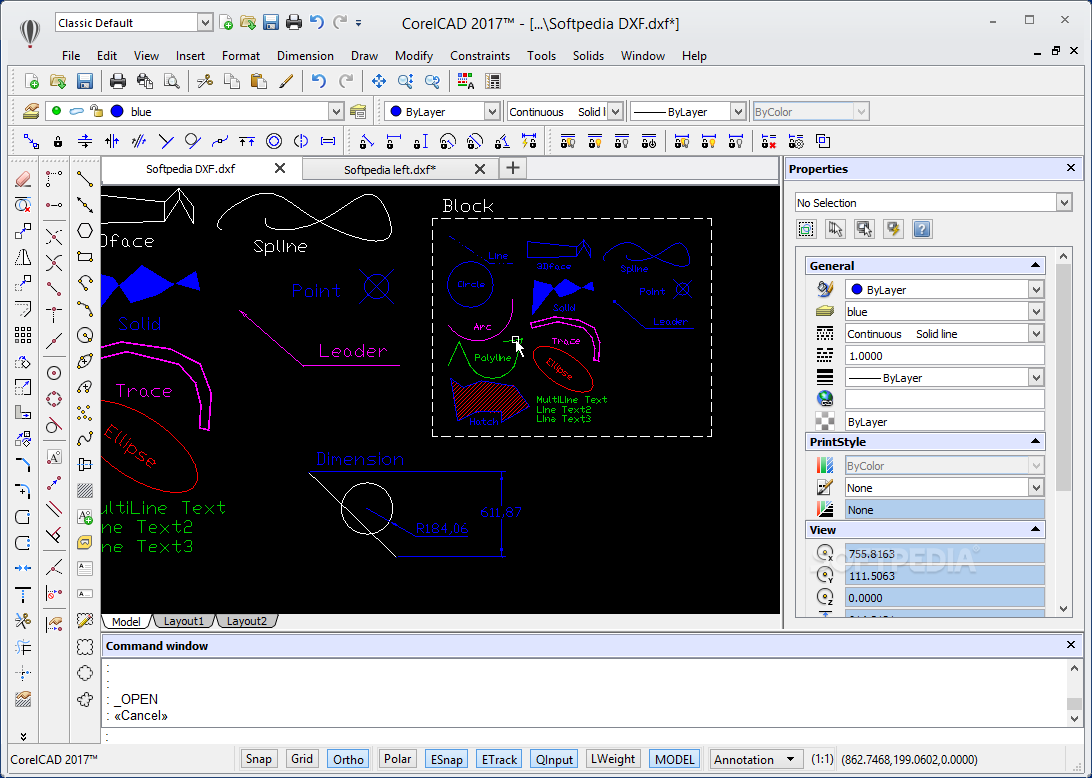Toggle Snap in status bar
1092x778 pixels.
coord(259,759)
